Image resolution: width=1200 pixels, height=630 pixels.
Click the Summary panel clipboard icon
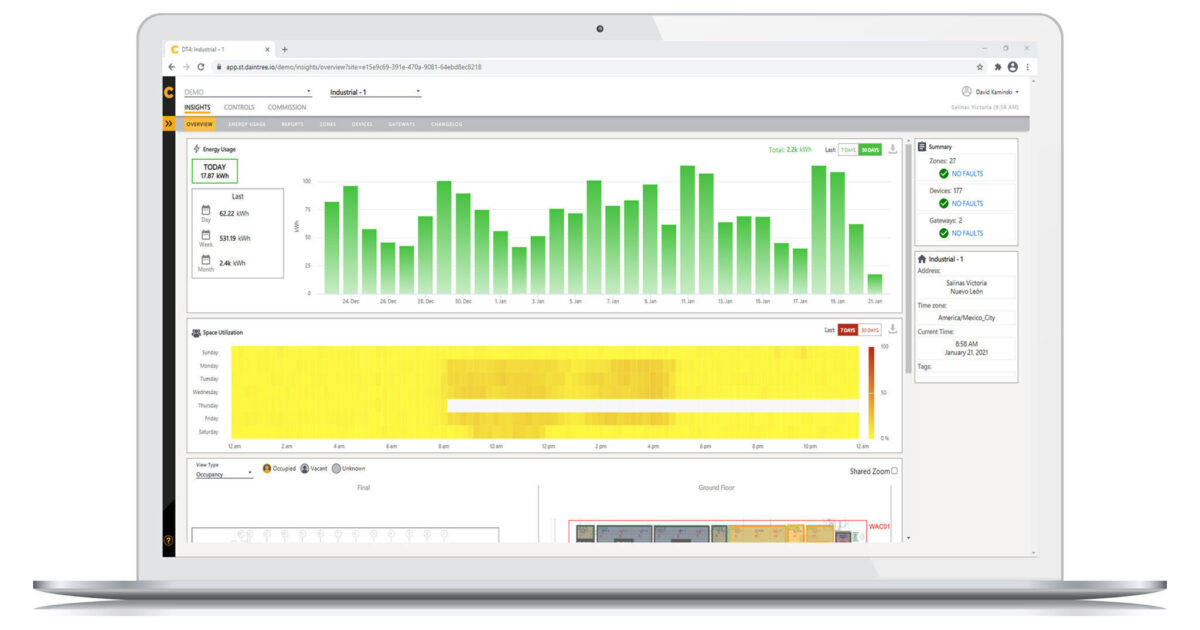pyautogui.click(x=921, y=146)
